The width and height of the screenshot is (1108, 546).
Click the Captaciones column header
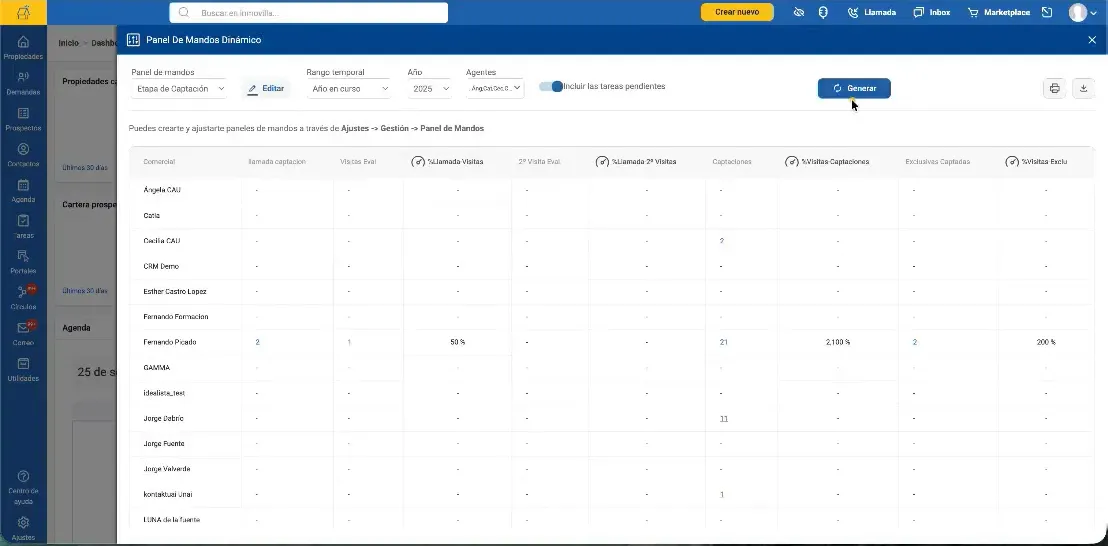[x=732, y=162]
